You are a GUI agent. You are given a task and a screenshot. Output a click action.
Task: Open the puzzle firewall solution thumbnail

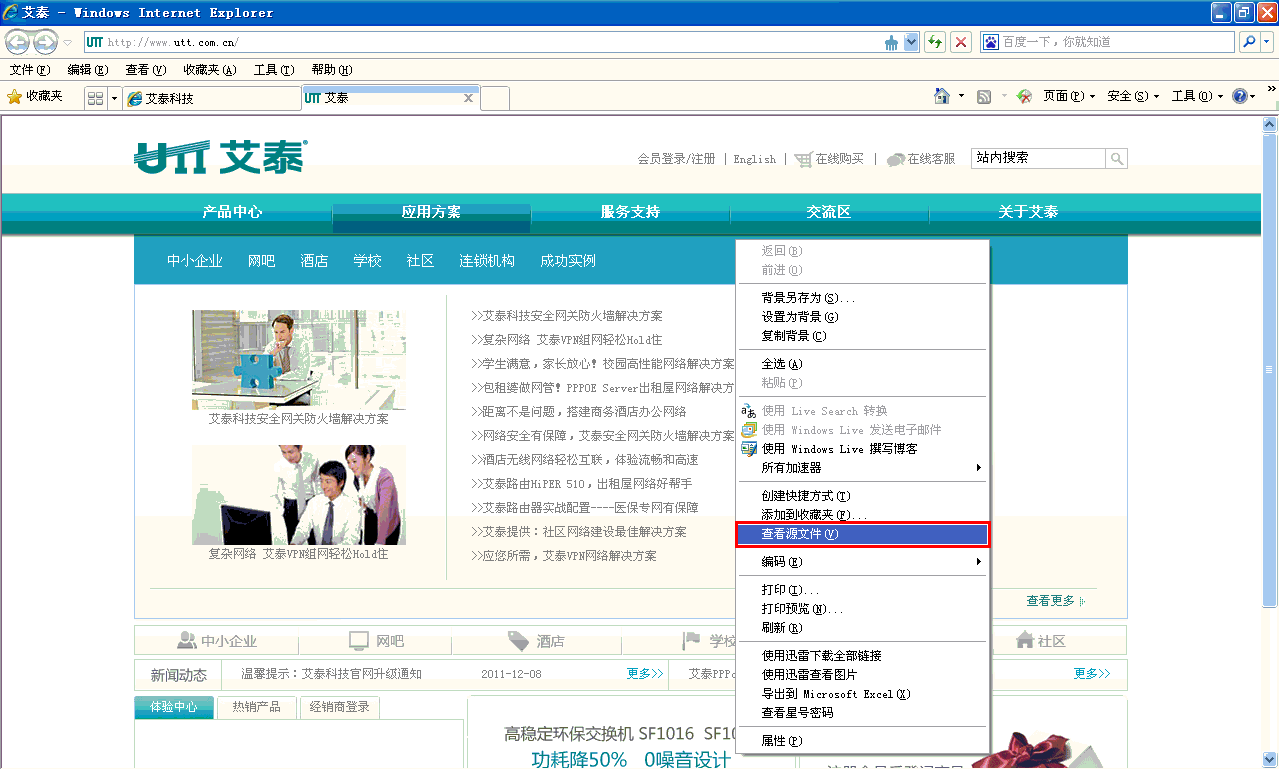299,360
